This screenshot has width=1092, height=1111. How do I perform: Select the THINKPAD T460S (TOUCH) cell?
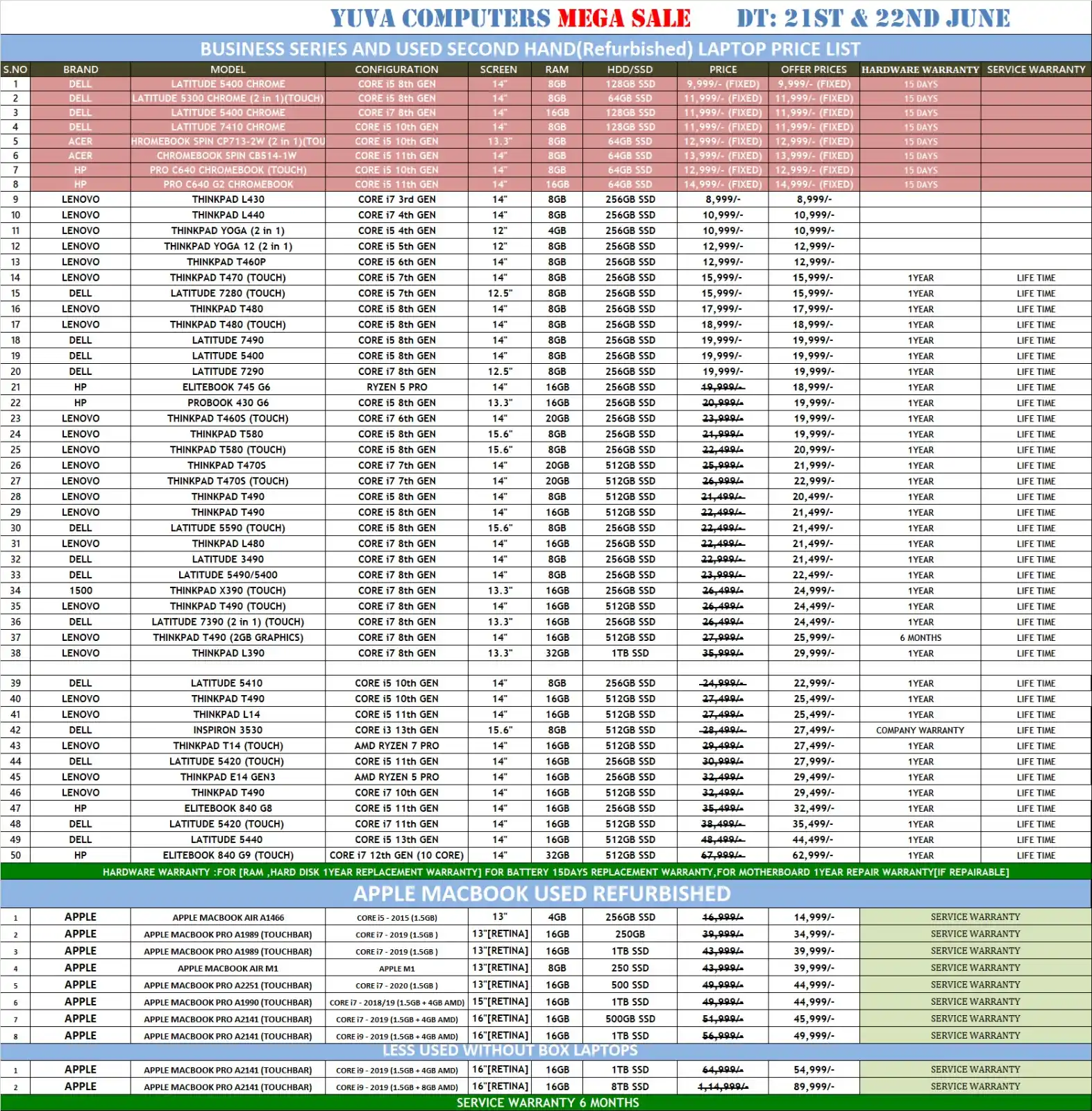click(x=228, y=419)
